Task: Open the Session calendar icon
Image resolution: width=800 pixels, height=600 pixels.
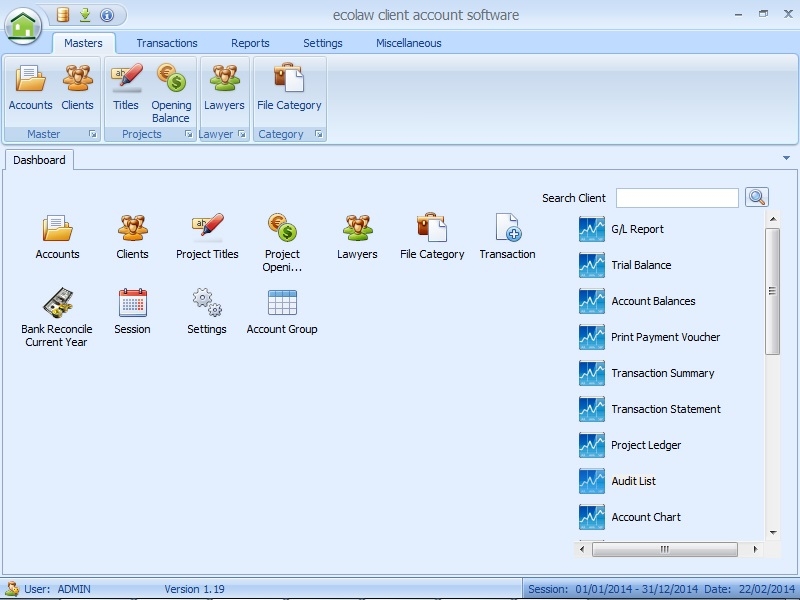Action: click(132, 304)
